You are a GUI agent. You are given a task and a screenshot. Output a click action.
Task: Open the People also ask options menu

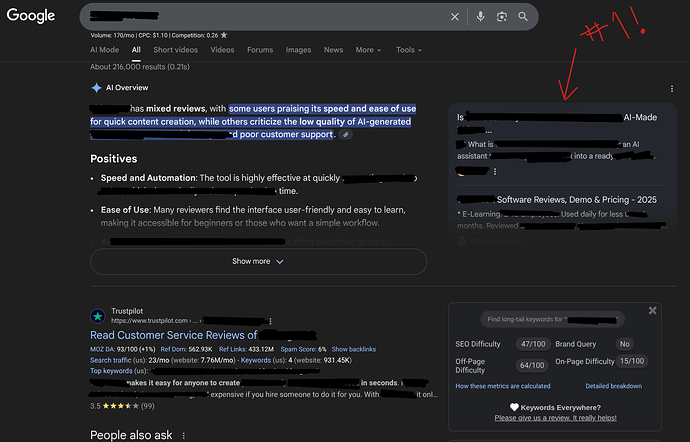pyautogui.click(x=184, y=436)
